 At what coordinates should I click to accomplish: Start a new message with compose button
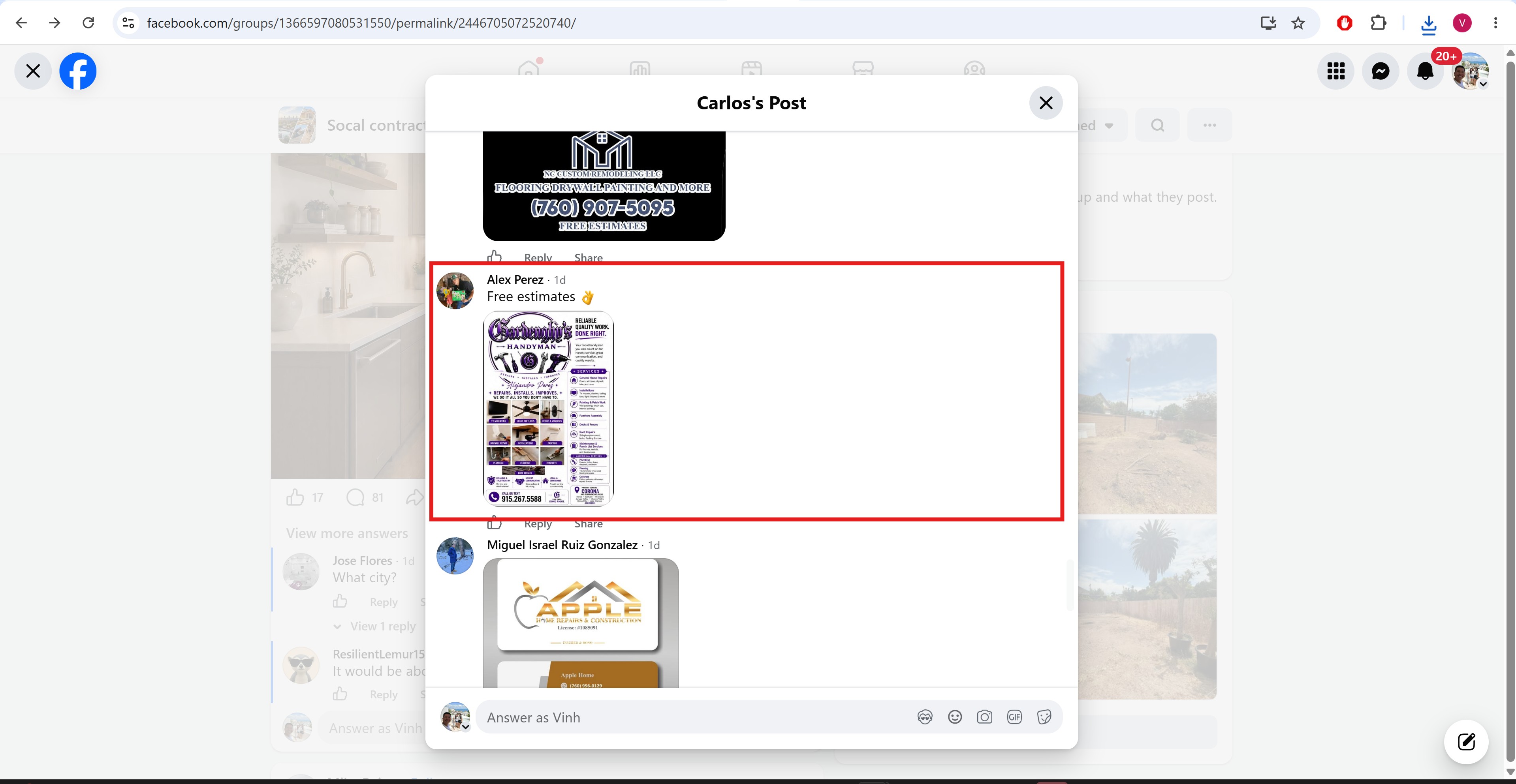[x=1467, y=742]
